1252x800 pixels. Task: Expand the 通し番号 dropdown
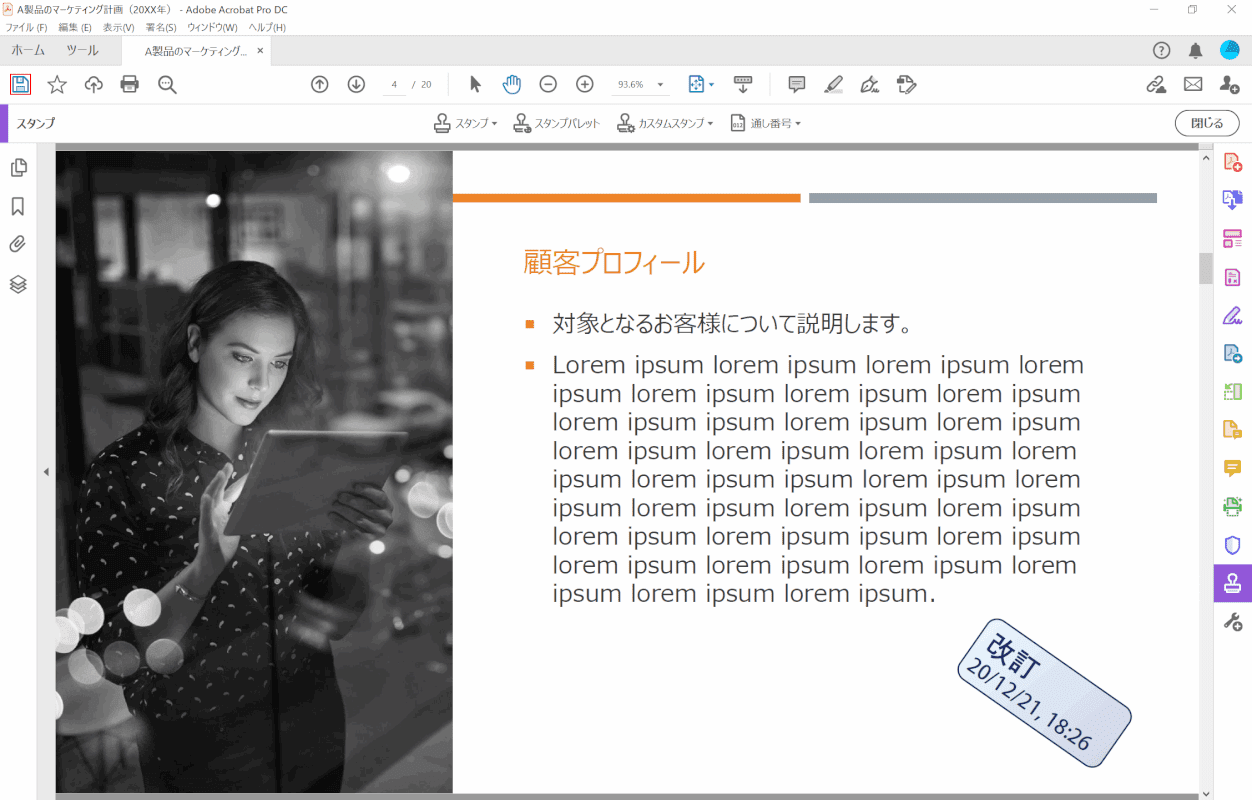click(765, 123)
